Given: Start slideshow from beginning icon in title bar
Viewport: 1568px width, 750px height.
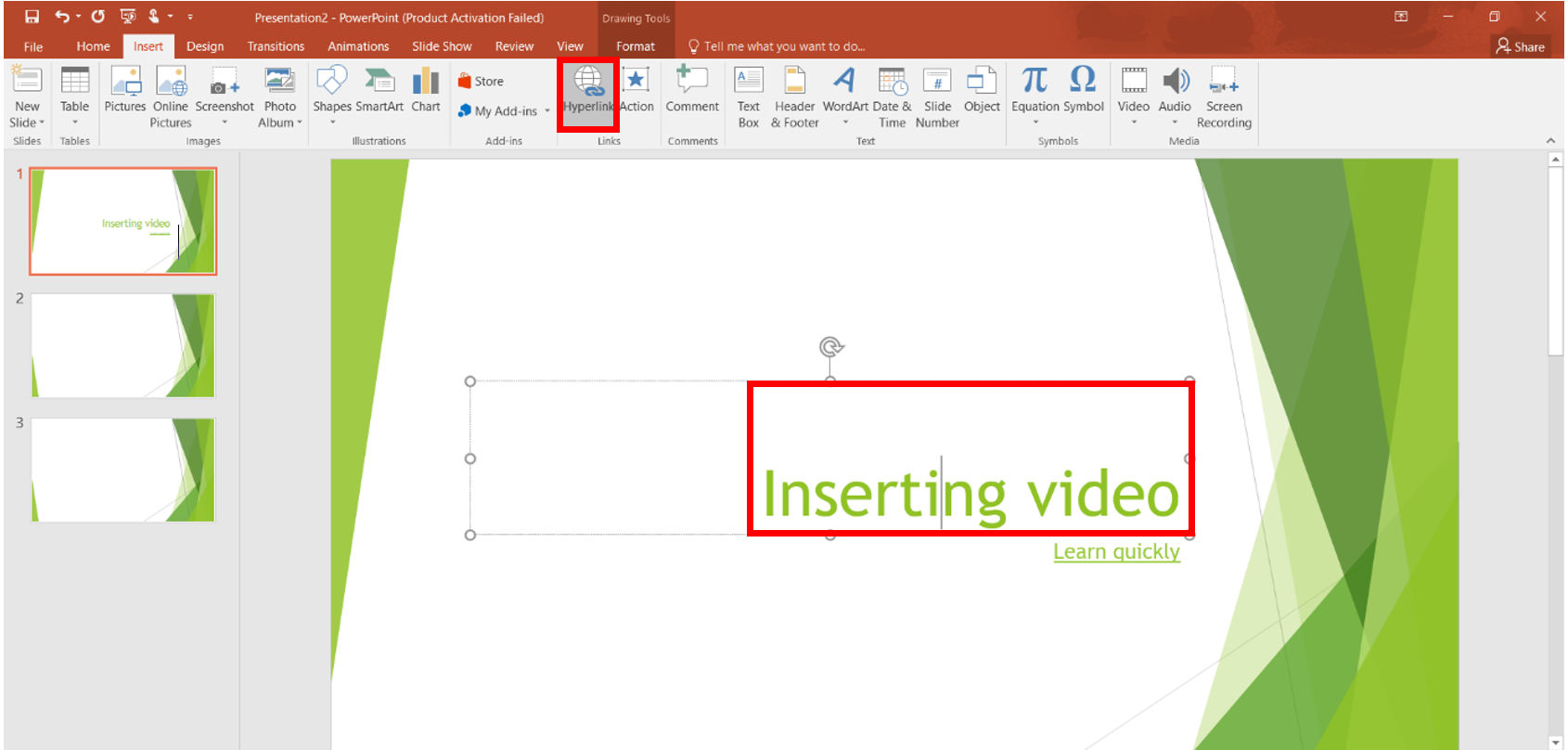Looking at the screenshot, I should pyautogui.click(x=128, y=17).
